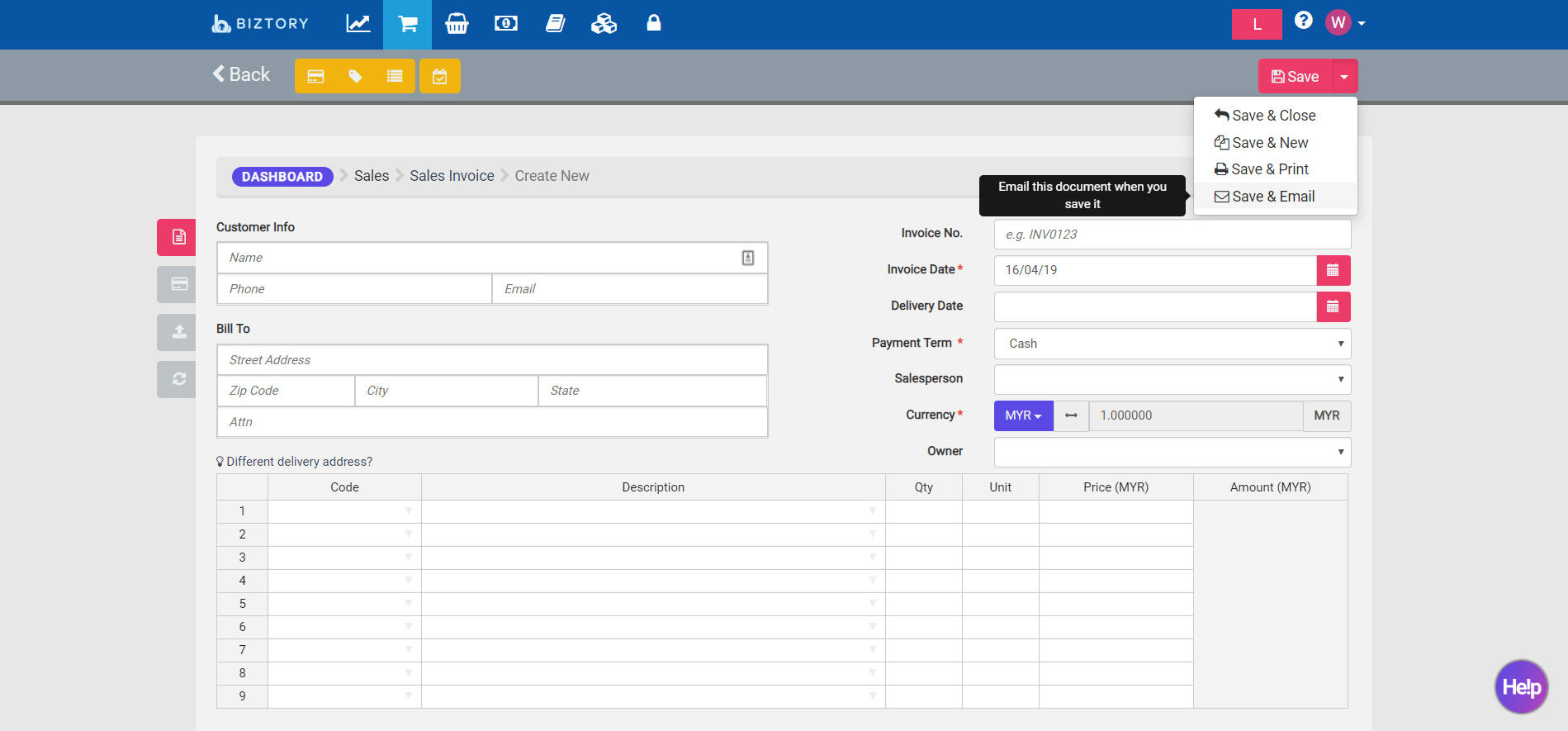1568x731 pixels.
Task: Click the Street Address field
Action: click(x=492, y=360)
